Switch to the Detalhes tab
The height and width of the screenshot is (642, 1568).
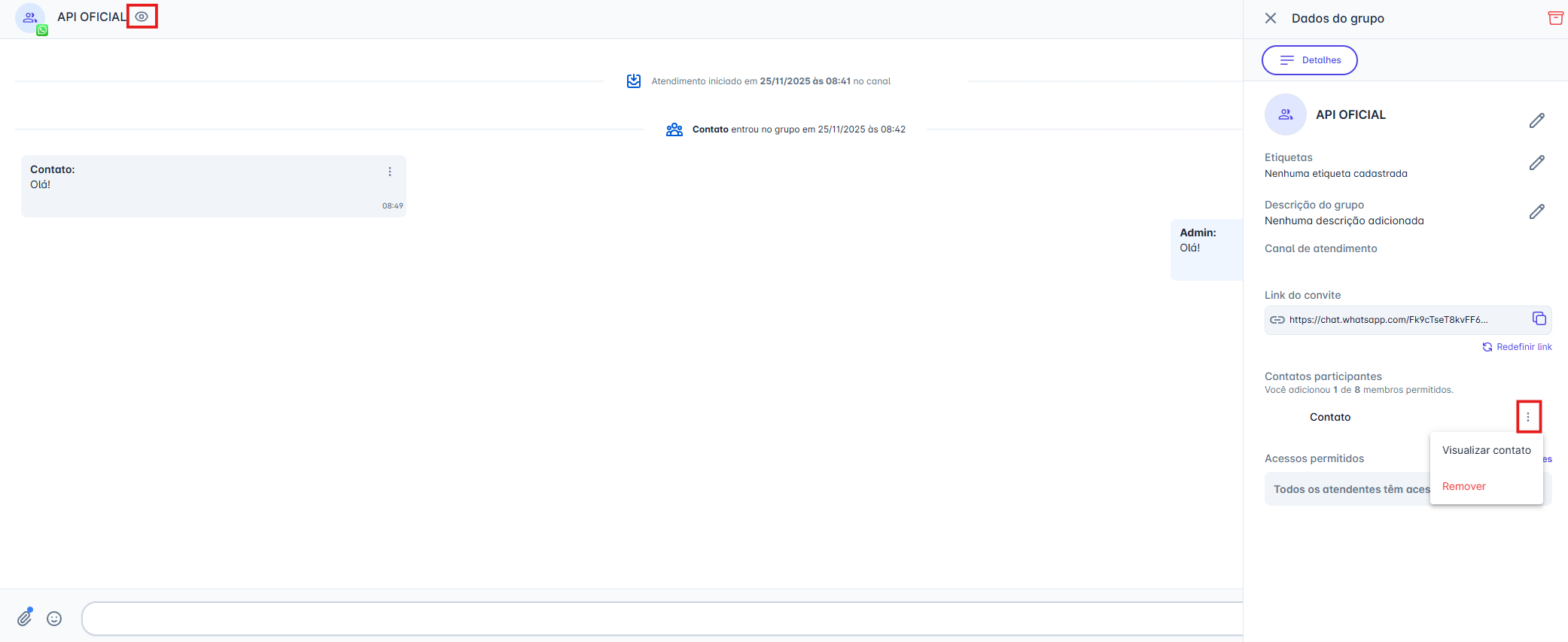(1310, 60)
